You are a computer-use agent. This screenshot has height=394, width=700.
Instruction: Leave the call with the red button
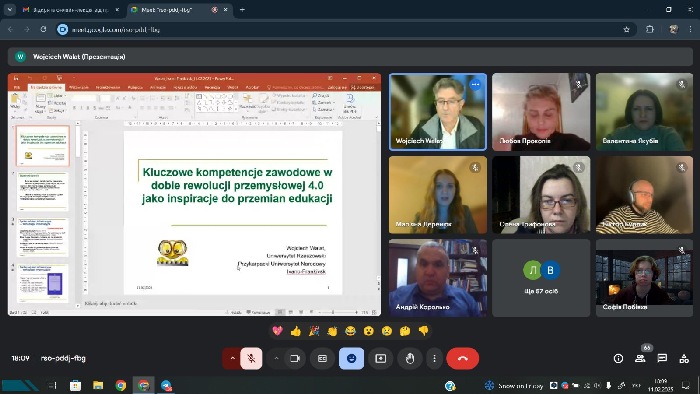[462, 358]
